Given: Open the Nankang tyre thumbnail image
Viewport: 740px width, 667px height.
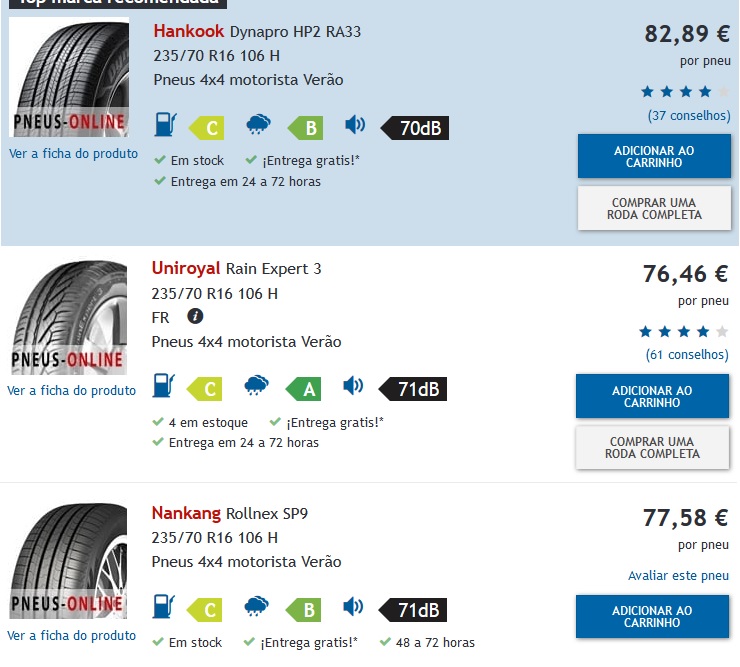Looking at the screenshot, I should pyautogui.click(x=68, y=561).
